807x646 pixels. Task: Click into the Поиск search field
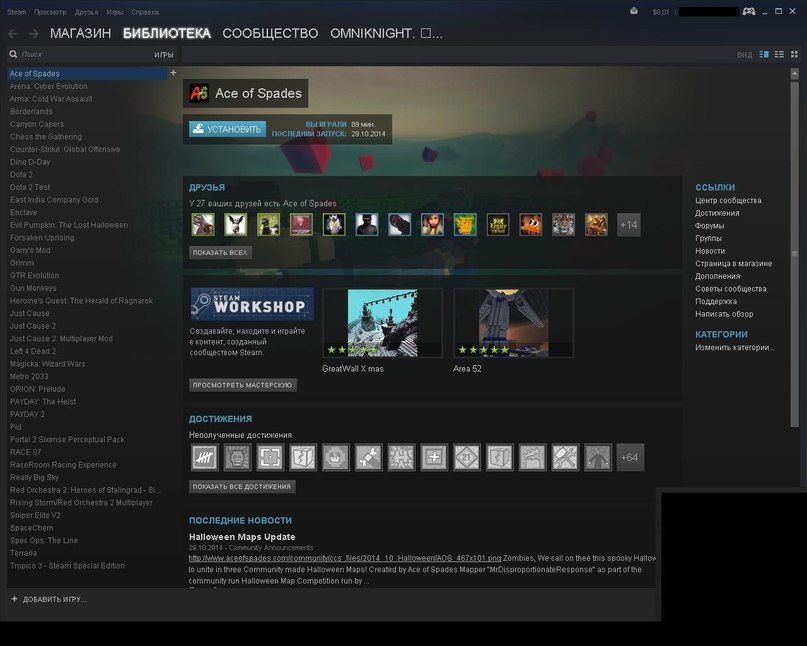point(85,54)
